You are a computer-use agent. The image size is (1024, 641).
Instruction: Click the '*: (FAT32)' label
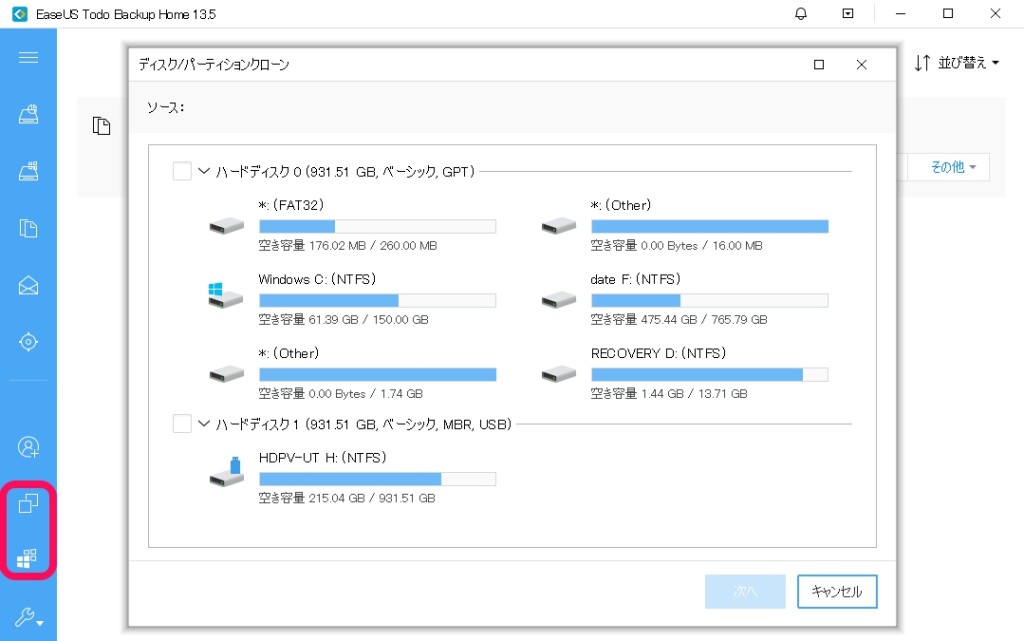pyautogui.click(x=291, y=205)
